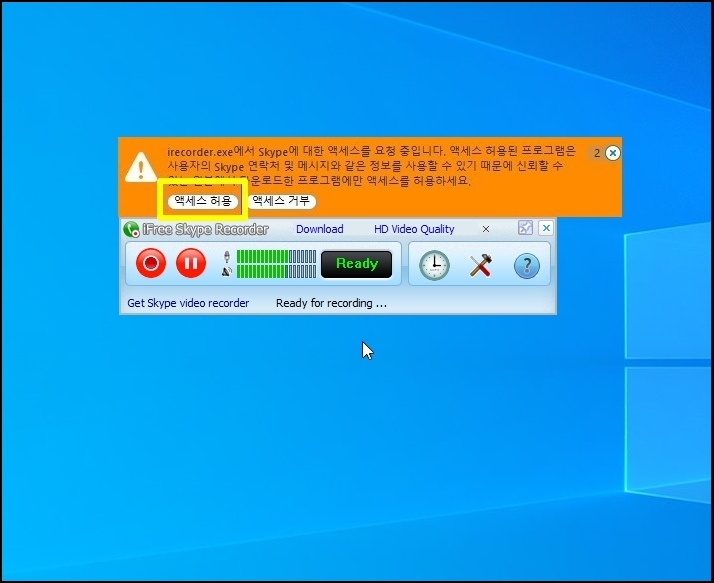Click the warning triangle icon in notification

coord(141,167)
